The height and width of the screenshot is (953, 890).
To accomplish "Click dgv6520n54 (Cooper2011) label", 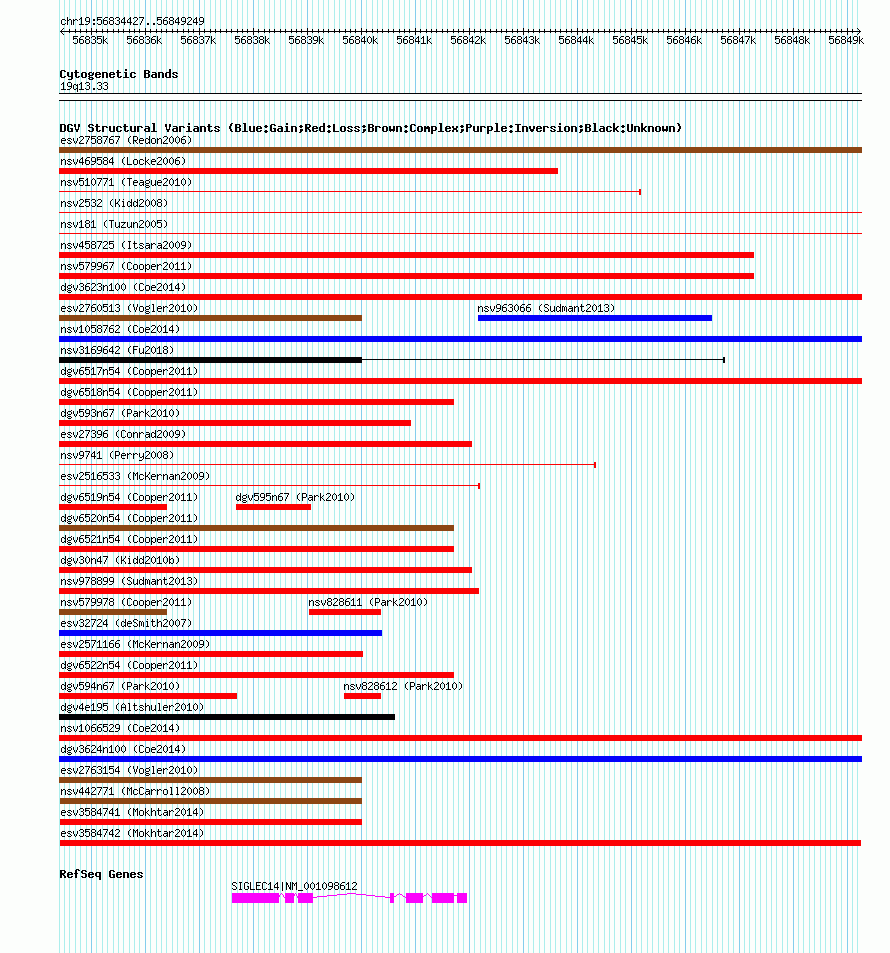I will coord(129,518).
